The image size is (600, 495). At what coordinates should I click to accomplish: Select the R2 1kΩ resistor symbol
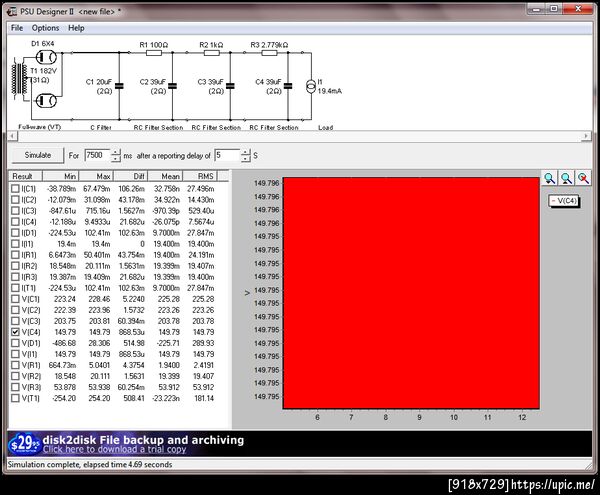tap(211, 52)
